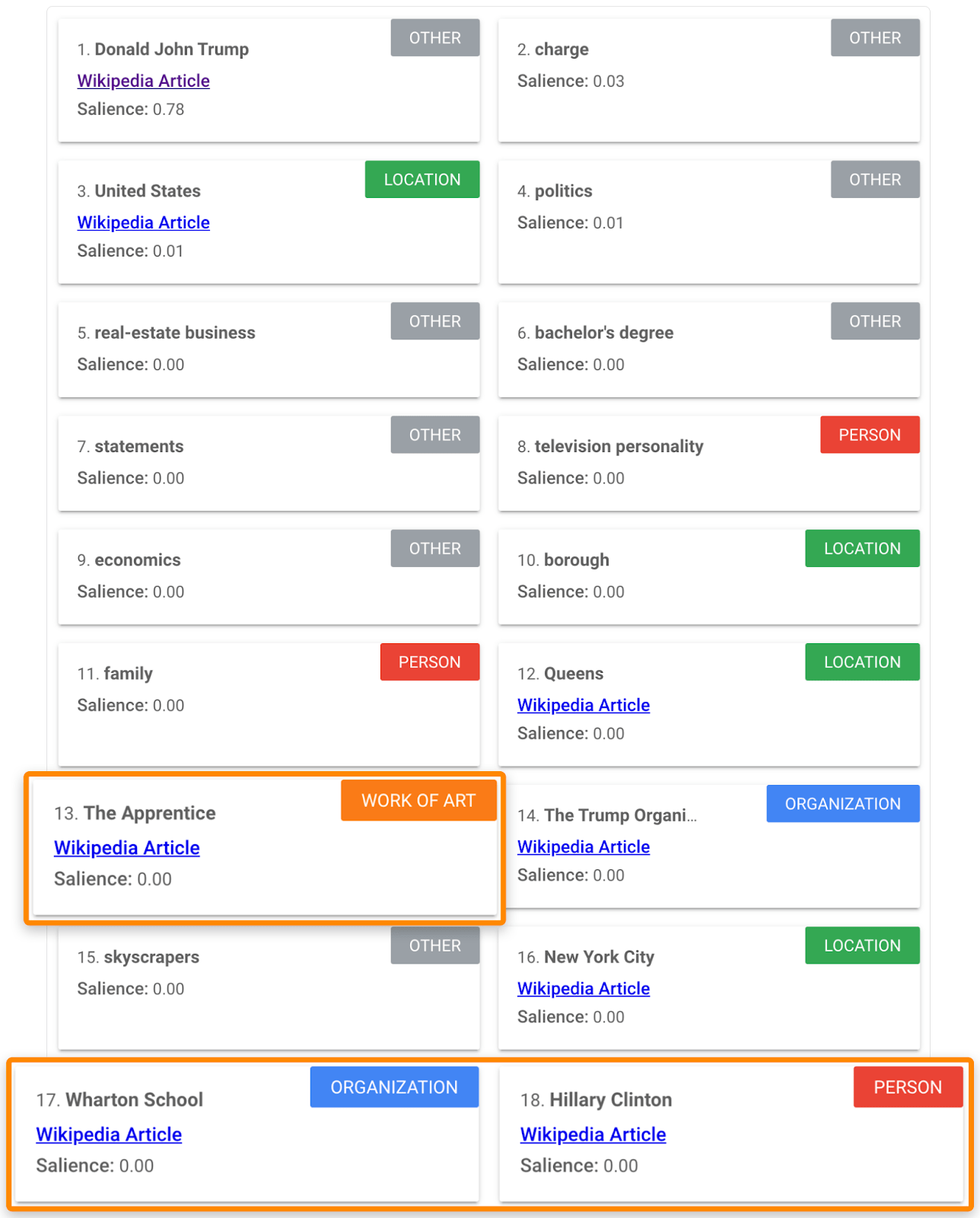Click the LOCATION badge on borough
980x1218 pixels.
click(x=862, y=548)
